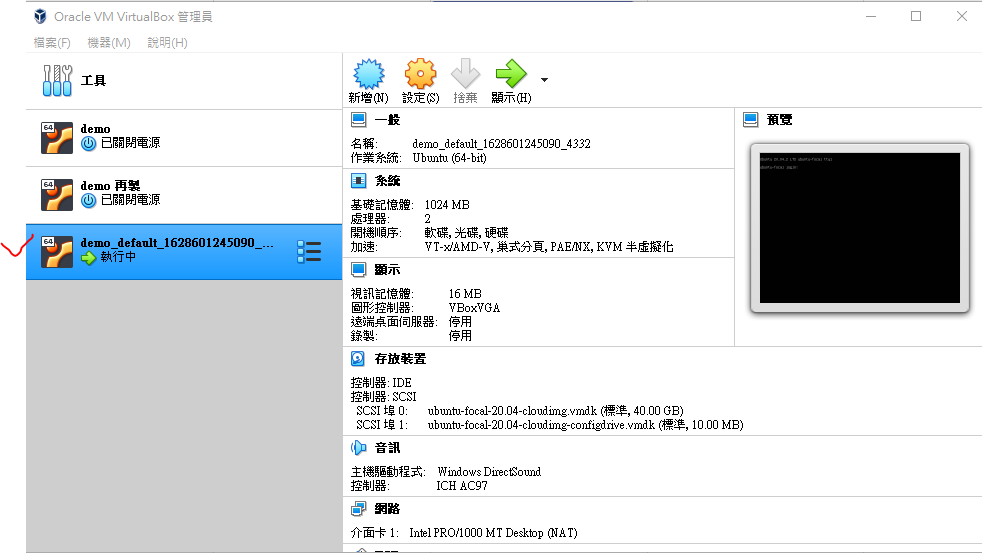Click the System (系統) chip icon

pos(358,181)
